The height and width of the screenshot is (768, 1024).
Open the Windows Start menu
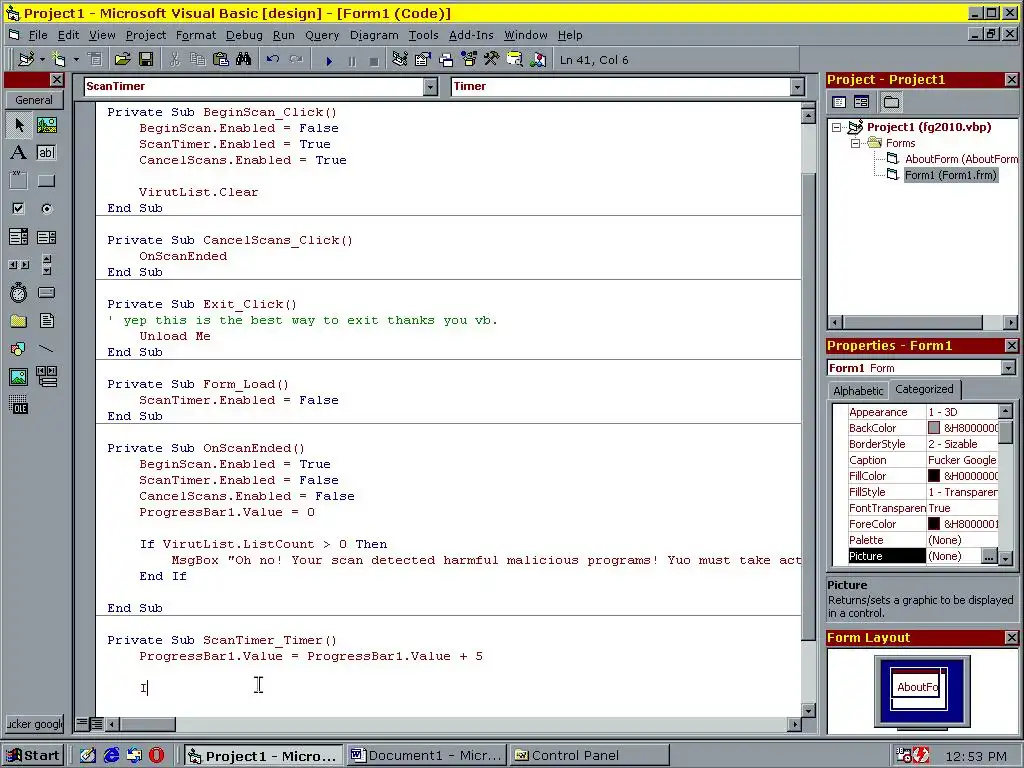33,756
